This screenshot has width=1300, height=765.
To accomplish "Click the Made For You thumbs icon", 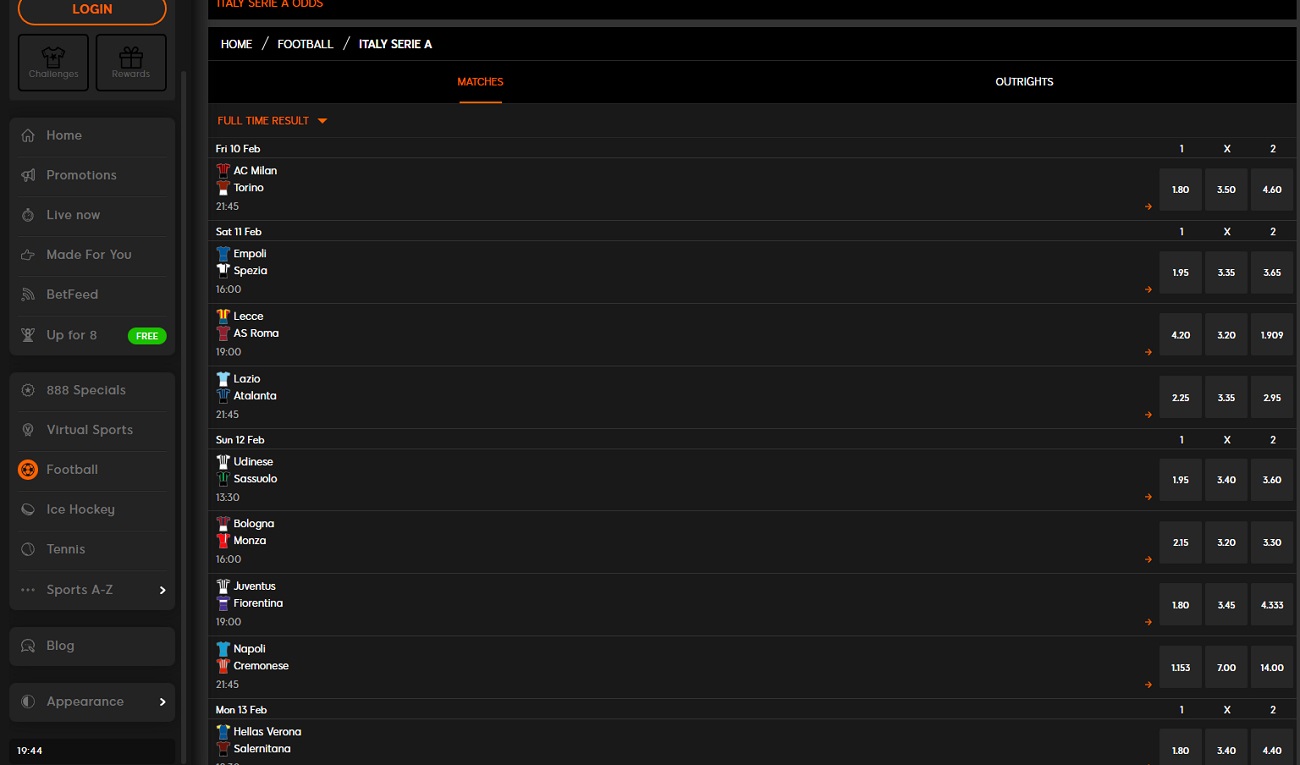I will [x=28, y=255].
